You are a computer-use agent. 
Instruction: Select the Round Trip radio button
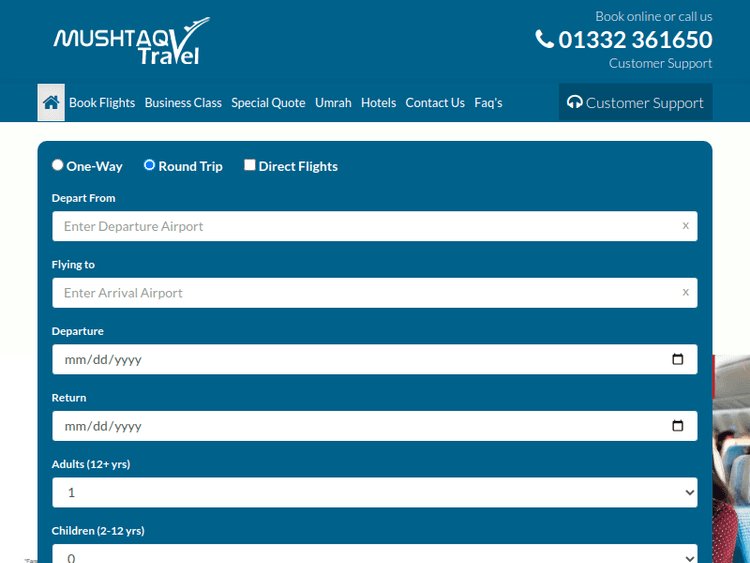tap(150, 165)
